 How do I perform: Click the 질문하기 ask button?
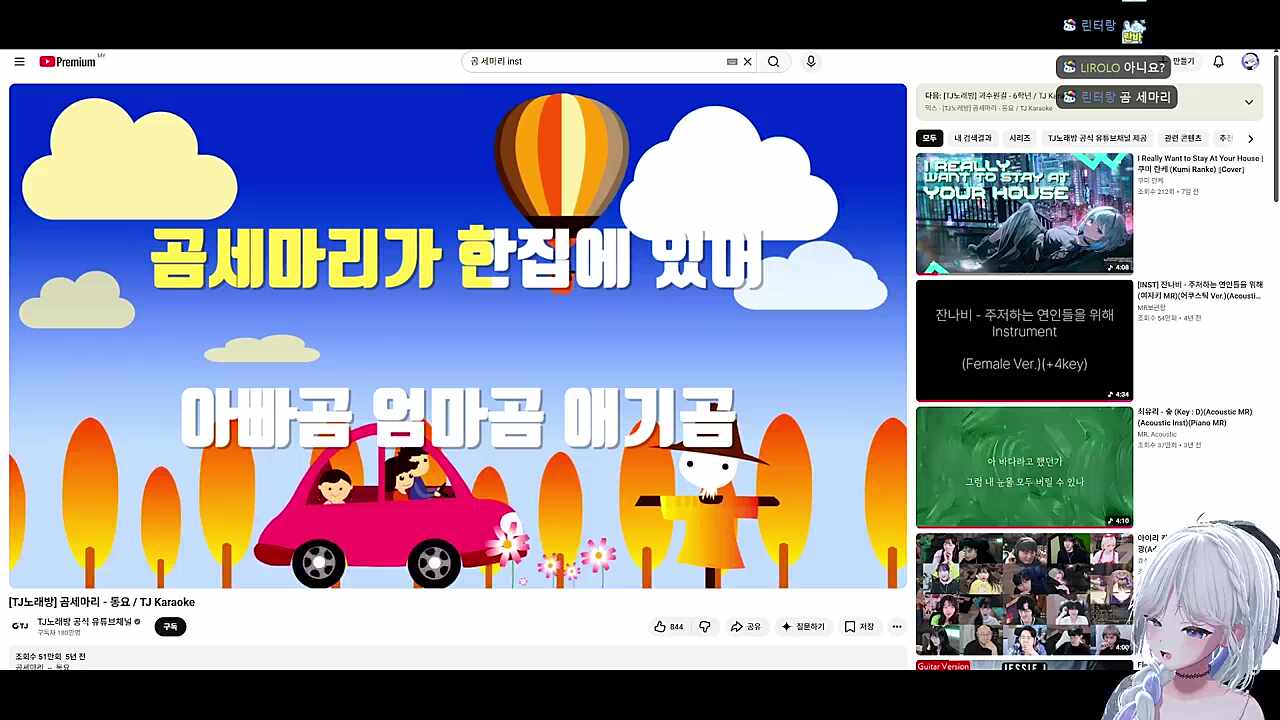pos(804,627)
